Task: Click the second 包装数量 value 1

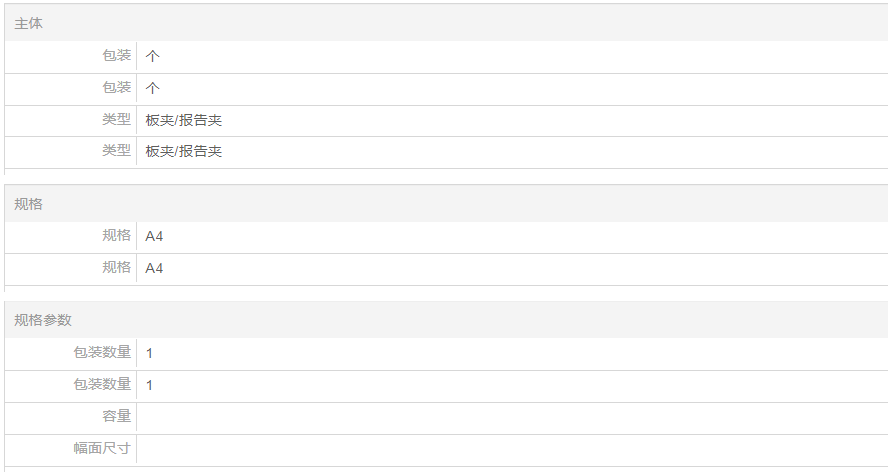Action: 149,385
